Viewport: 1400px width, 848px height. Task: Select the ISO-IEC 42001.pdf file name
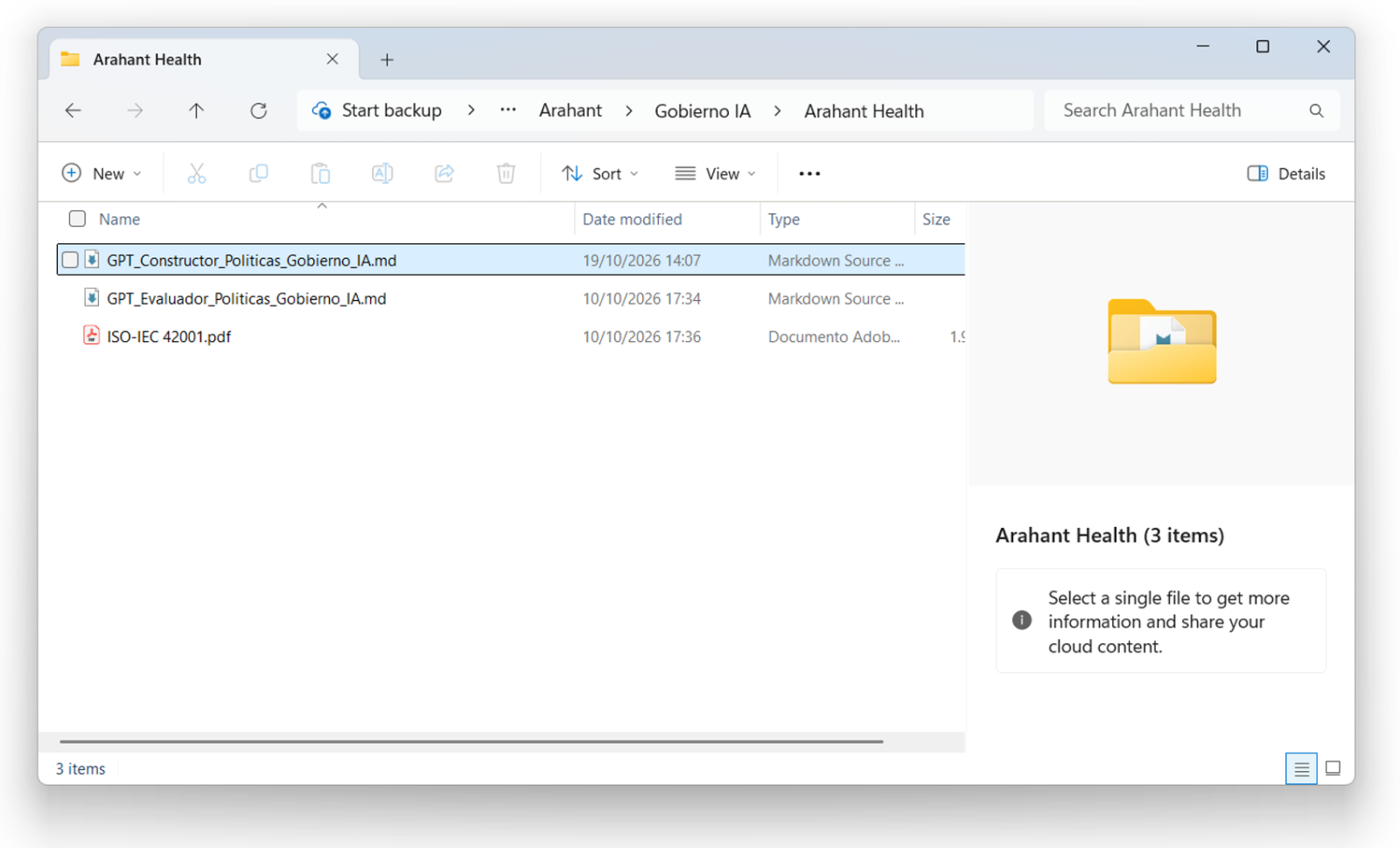coord(169,337)
